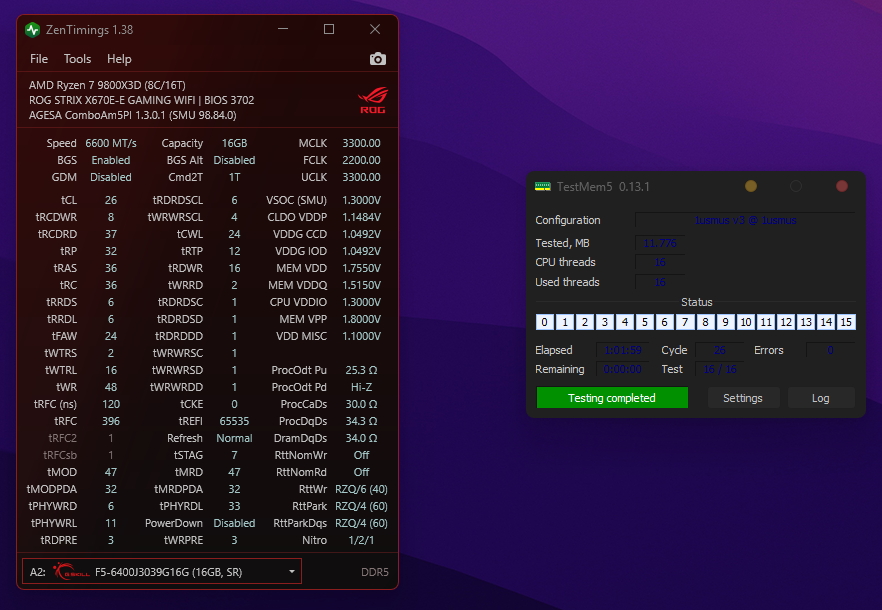The width and height of the screenshot is (882, 610).
Task: Close the ZenTimings window
Action: point(375,29)
